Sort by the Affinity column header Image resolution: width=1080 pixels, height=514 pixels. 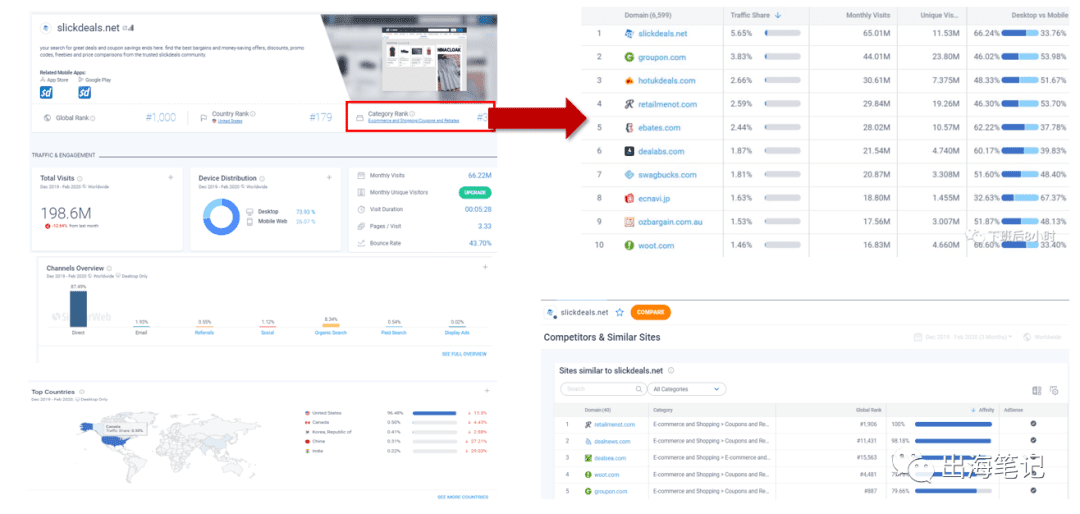click(x=983, y=409)
